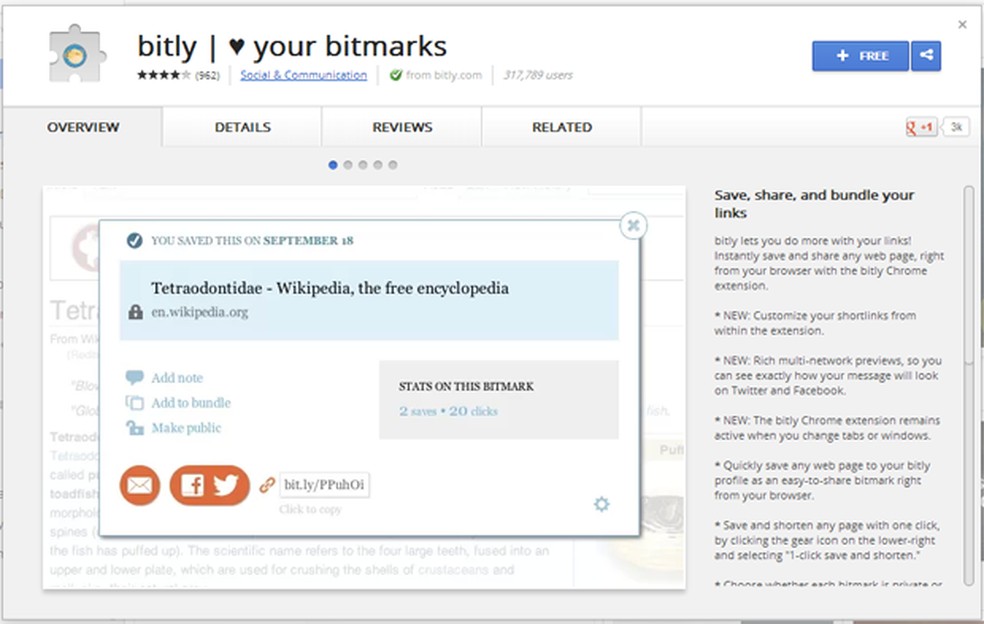Image resolution: width=984 pixels, height=624 pixels.
Task: Click the Click to copy hint text
Action: [310, 509]
